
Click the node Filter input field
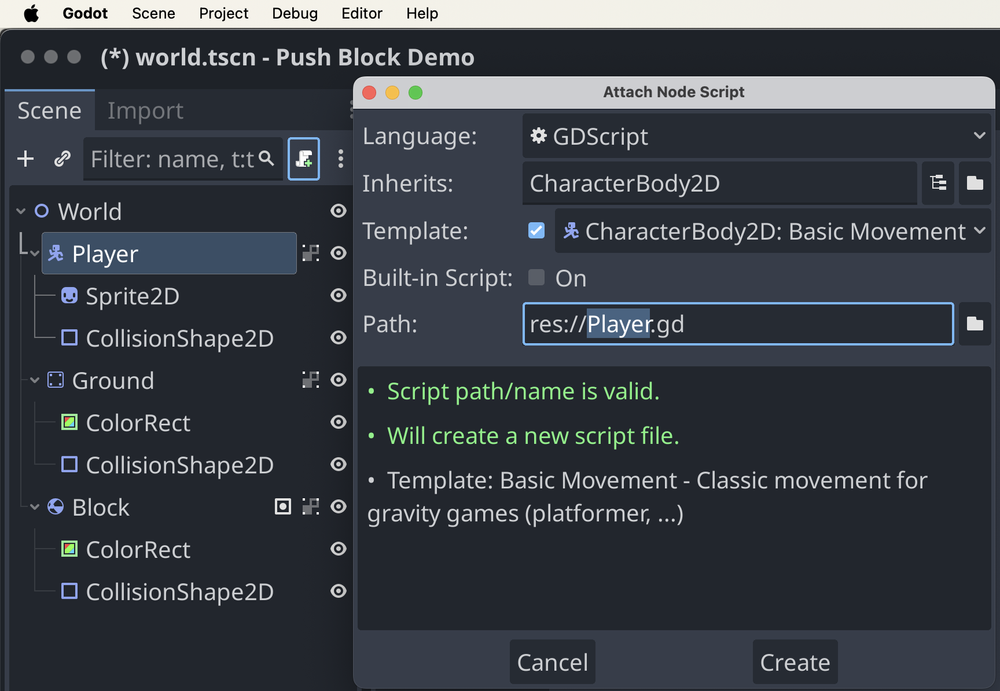[182, 159]
